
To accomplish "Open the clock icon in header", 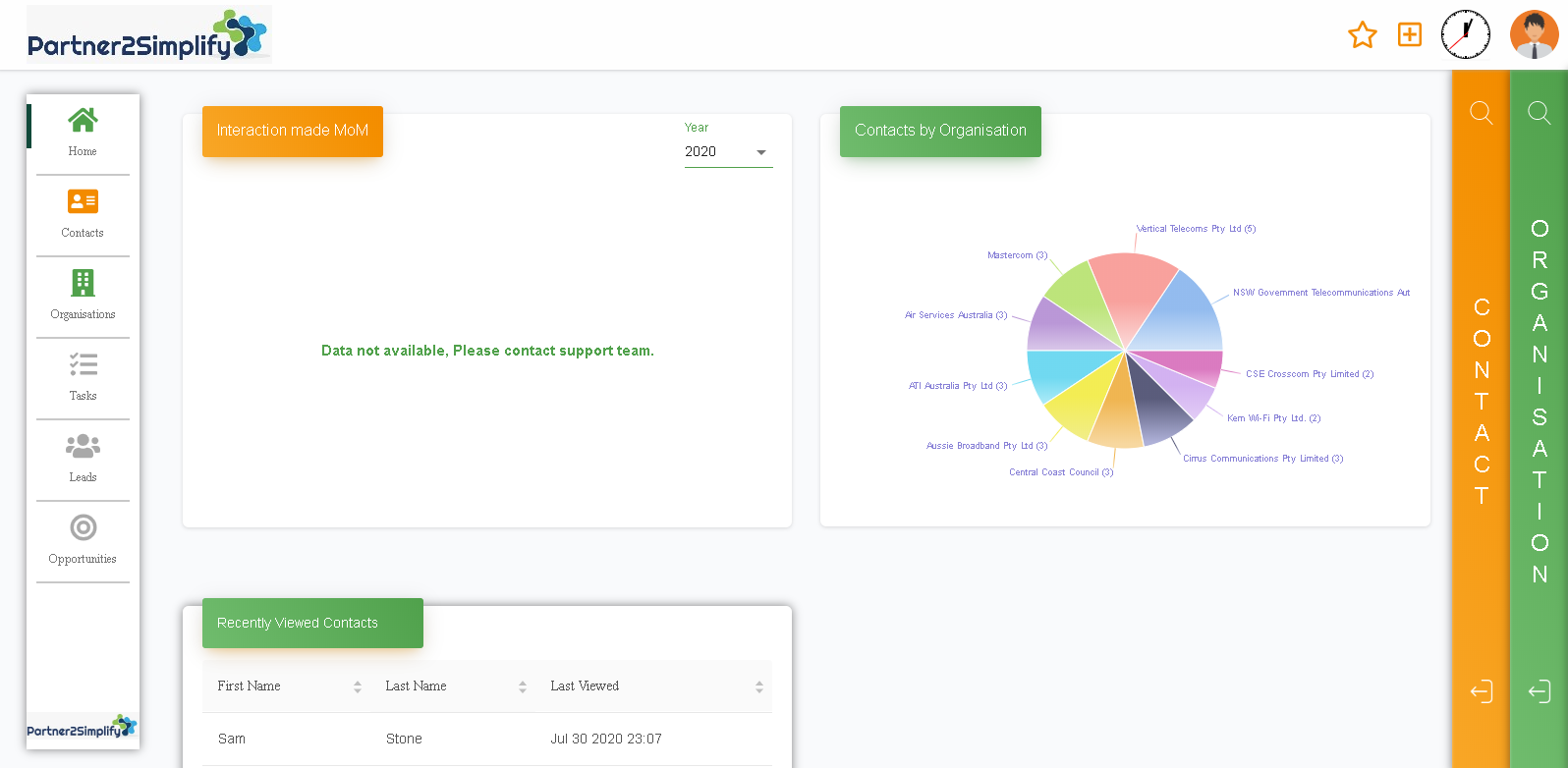I will (1465, 34).
